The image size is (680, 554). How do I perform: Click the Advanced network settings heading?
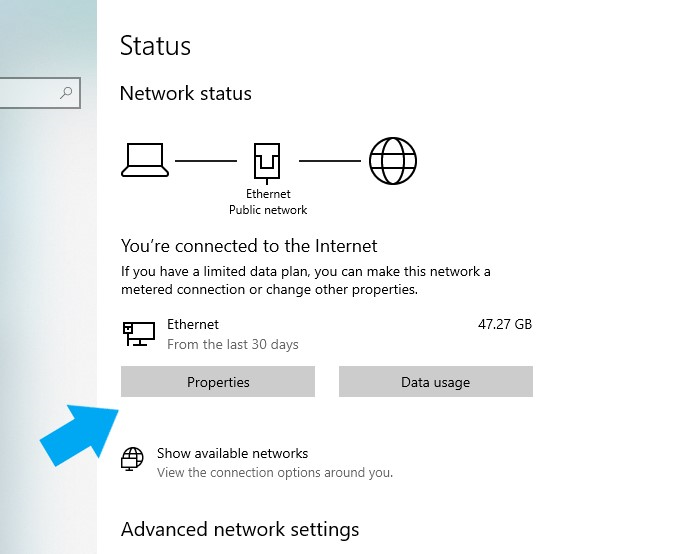click(x=239, y=529)
